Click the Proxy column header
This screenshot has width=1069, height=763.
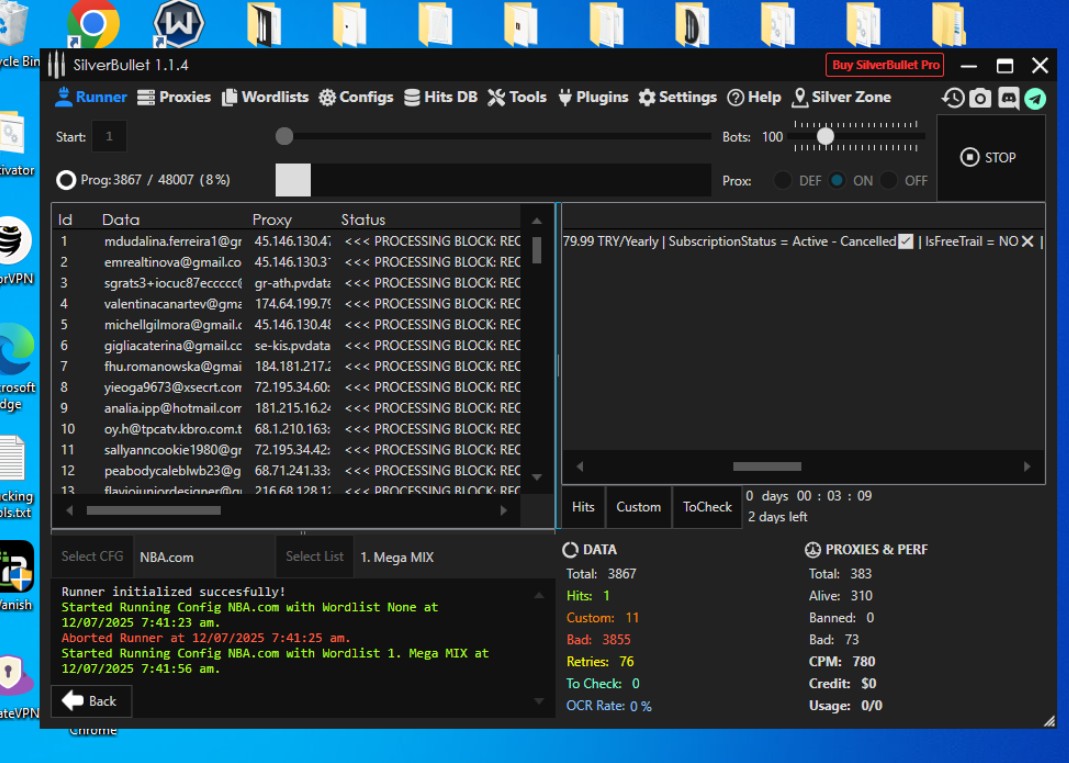pos(272,220)
